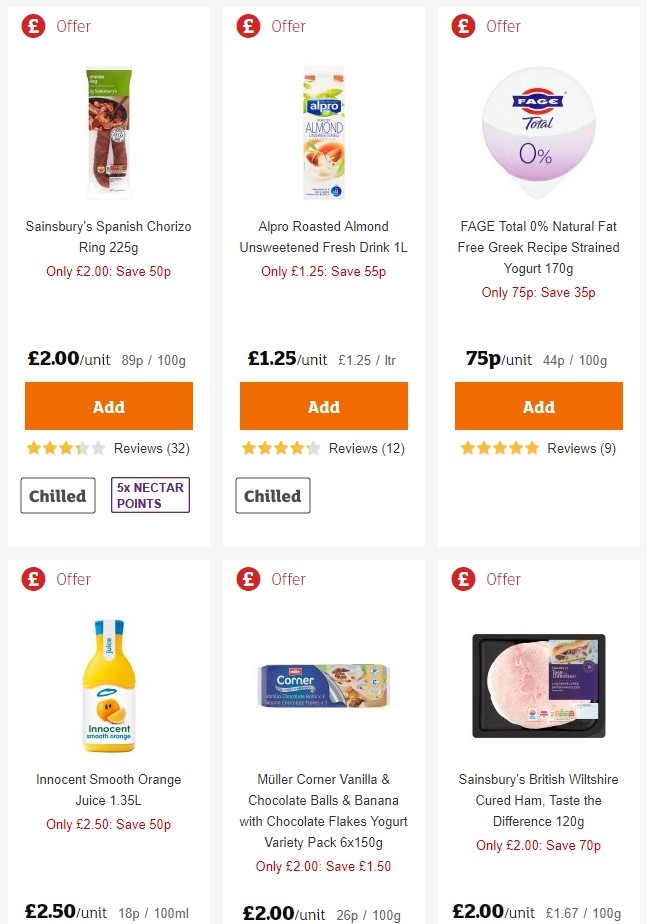Screen dimensions: 647x924
Task: Click the Offer badge on Spanish Chorizo Ring
Action: click(x=33, y=27)
